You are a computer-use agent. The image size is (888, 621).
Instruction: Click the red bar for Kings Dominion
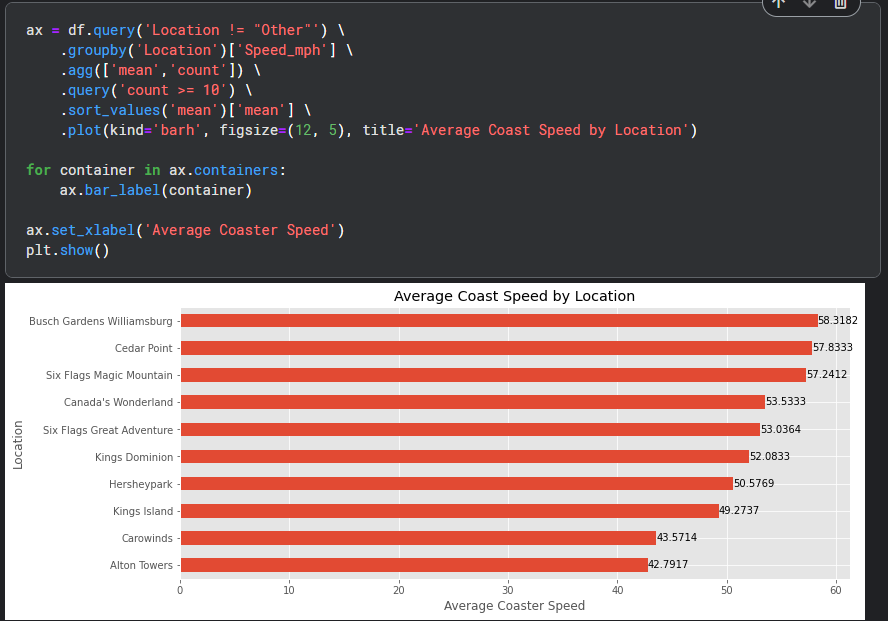coord(465,456)
